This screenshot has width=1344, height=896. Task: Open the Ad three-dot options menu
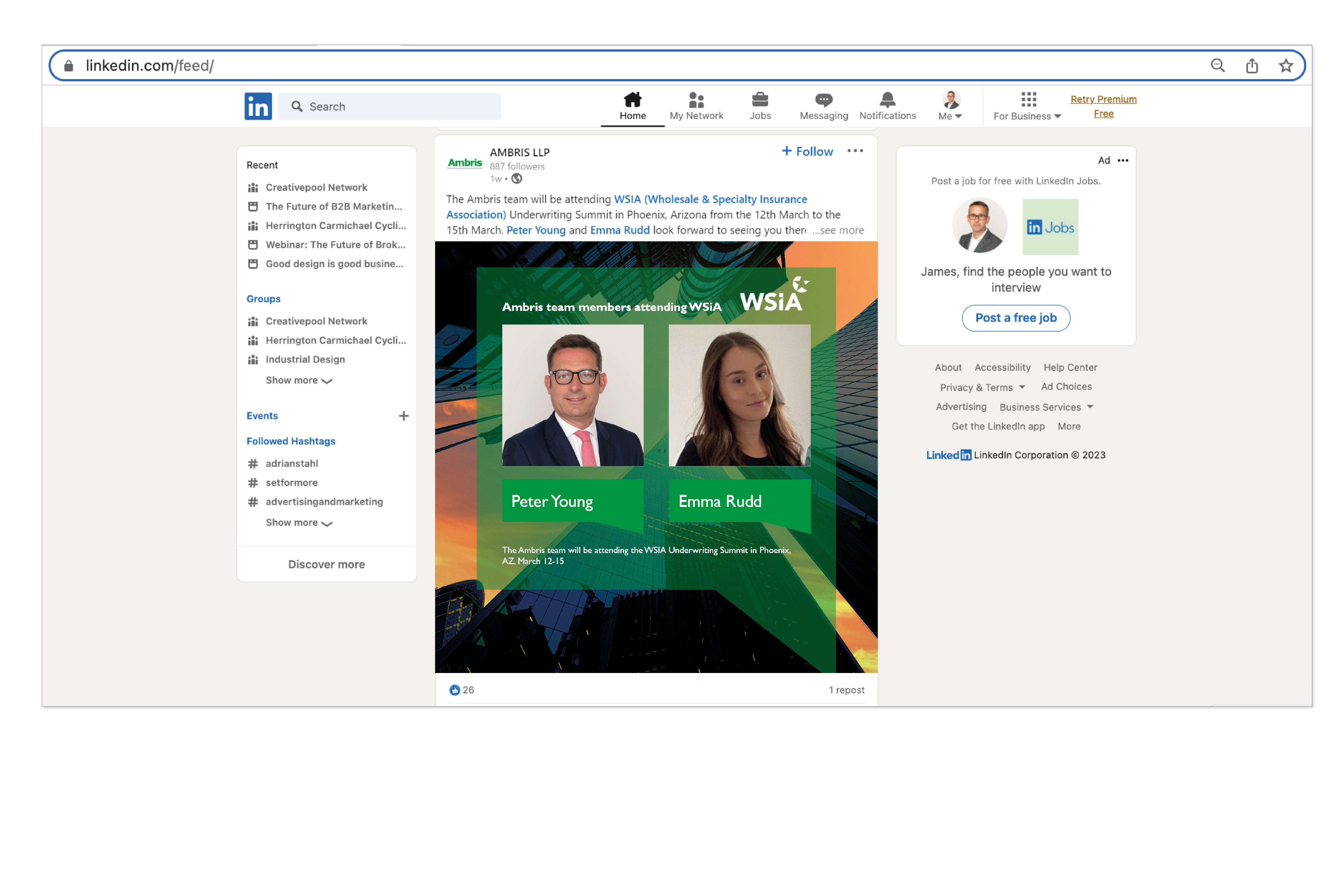click(1123, 161)
